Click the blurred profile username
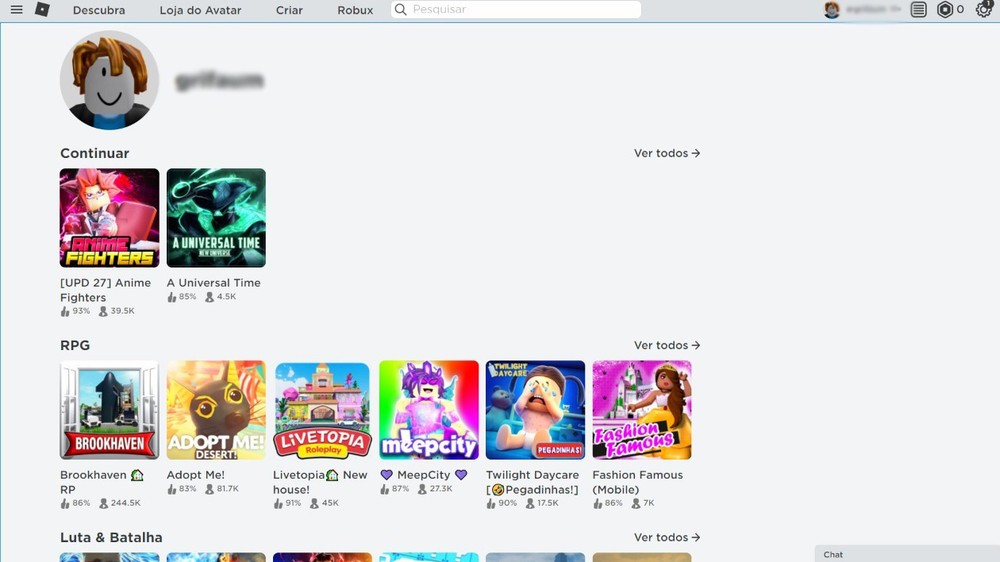Viewport: 1000px width, 562px height. click(x=219, y=81)
